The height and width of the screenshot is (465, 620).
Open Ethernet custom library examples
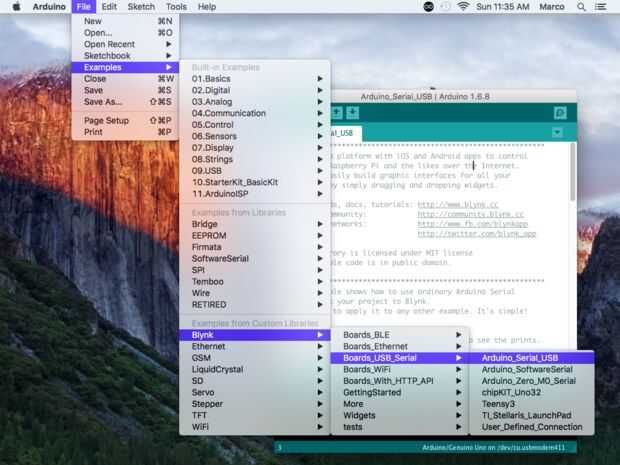point(255,346)
